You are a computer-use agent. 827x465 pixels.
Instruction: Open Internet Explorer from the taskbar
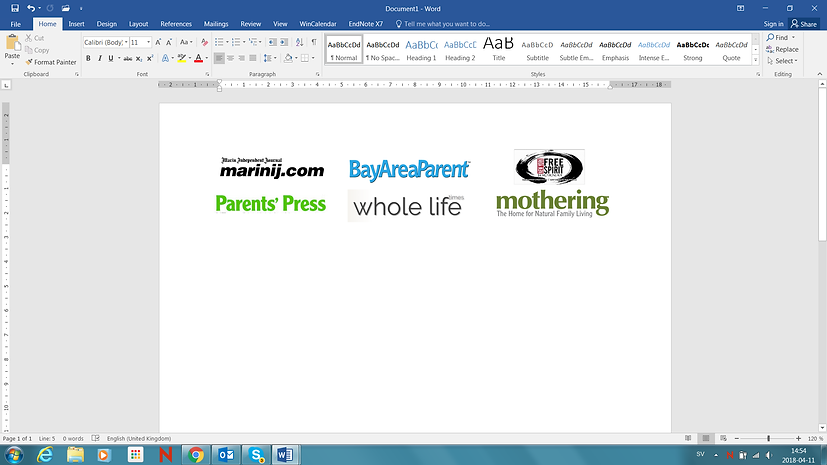(45, 454)
